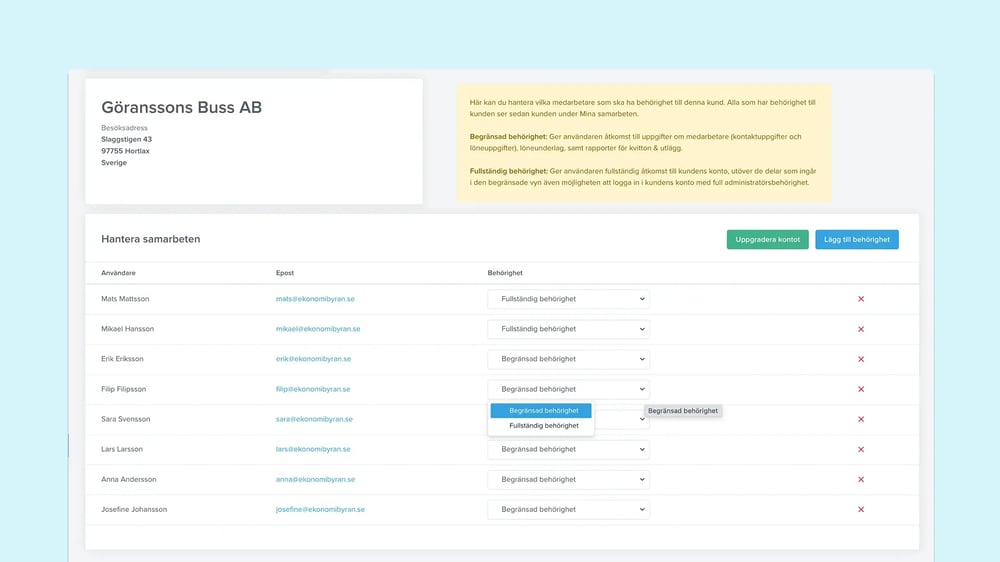1000x562 pixels.
Task: Expand Anna Andersson's behörighet dropdown
Action: 568,479
